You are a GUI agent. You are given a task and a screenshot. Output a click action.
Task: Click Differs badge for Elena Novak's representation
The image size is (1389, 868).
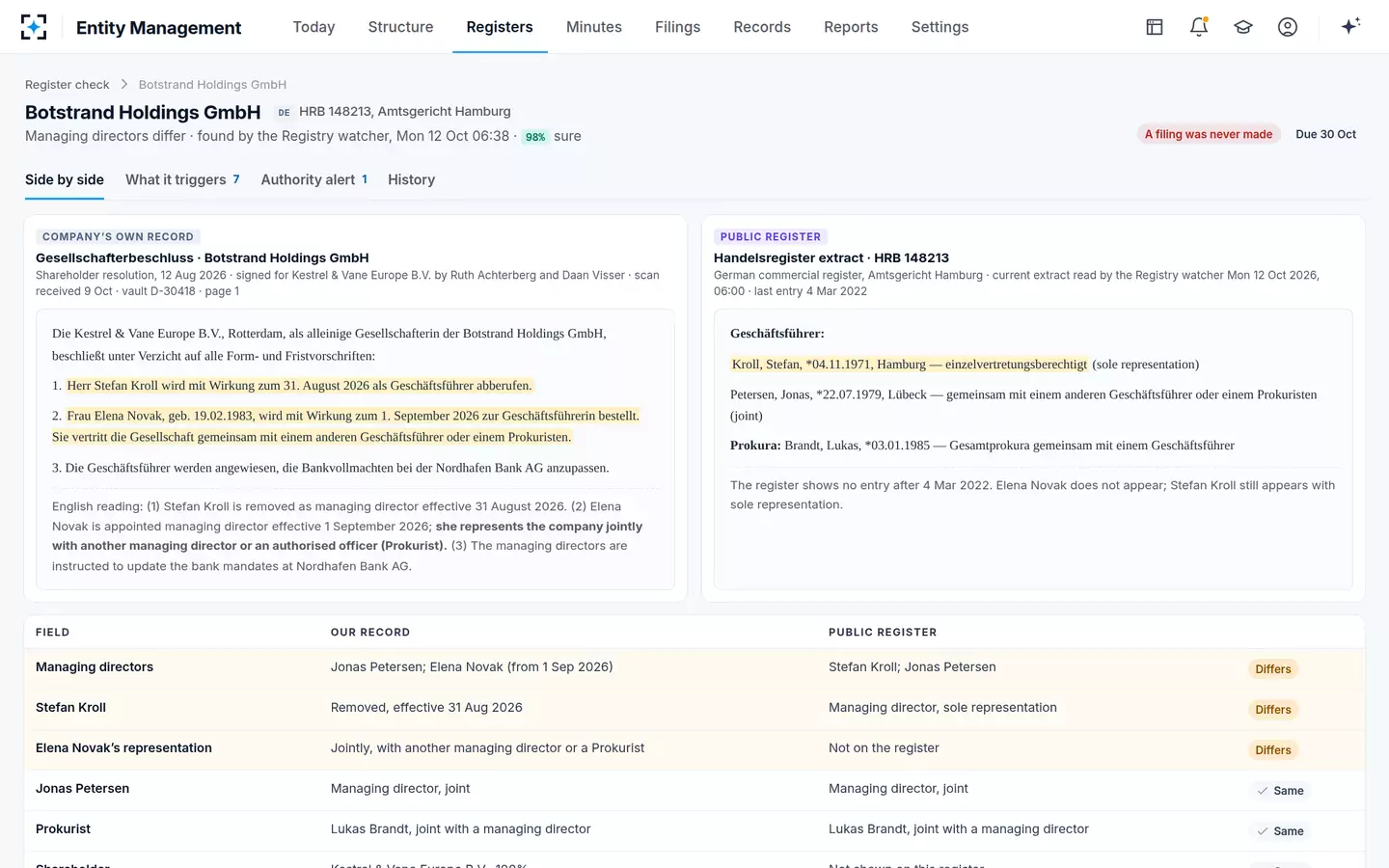[x=1273, y=750]
